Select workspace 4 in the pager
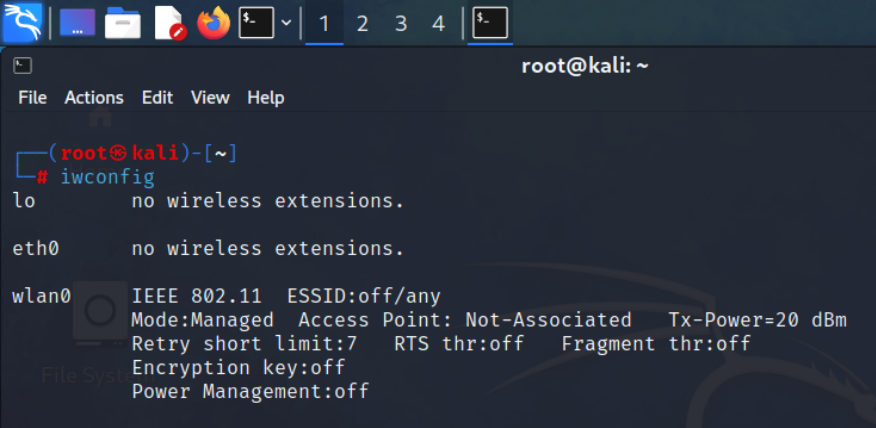876x428 pixels. coord(438,23)
